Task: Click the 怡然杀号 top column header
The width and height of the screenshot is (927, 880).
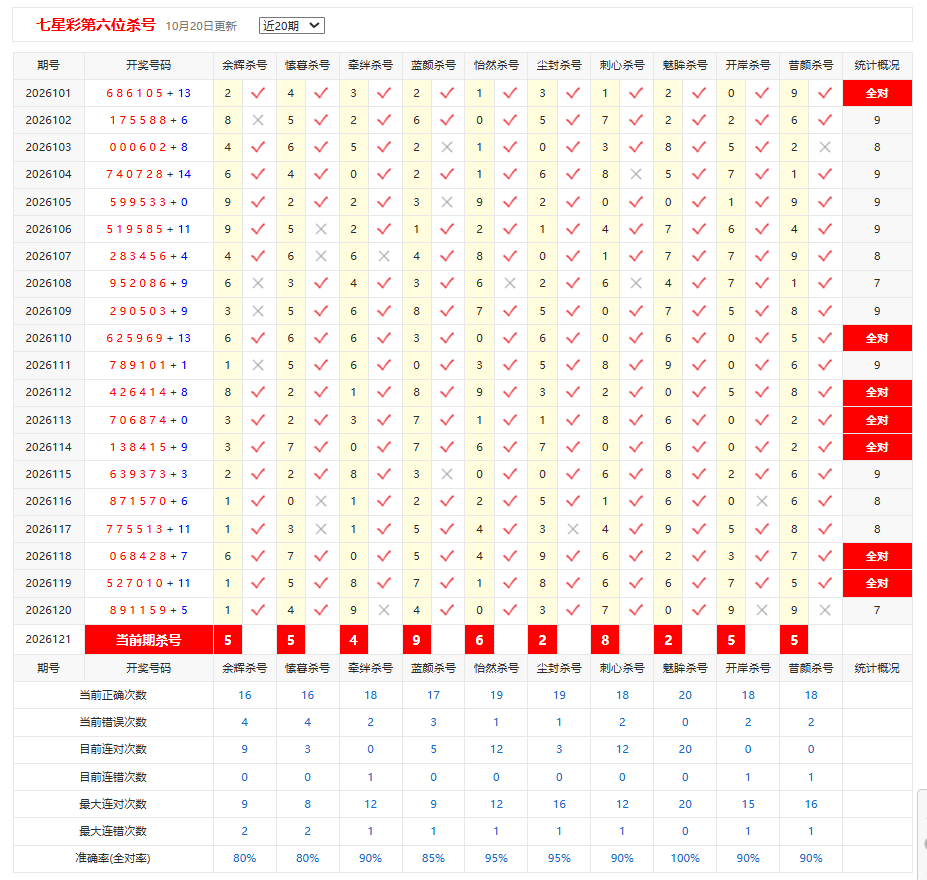Action: point(496,65)
